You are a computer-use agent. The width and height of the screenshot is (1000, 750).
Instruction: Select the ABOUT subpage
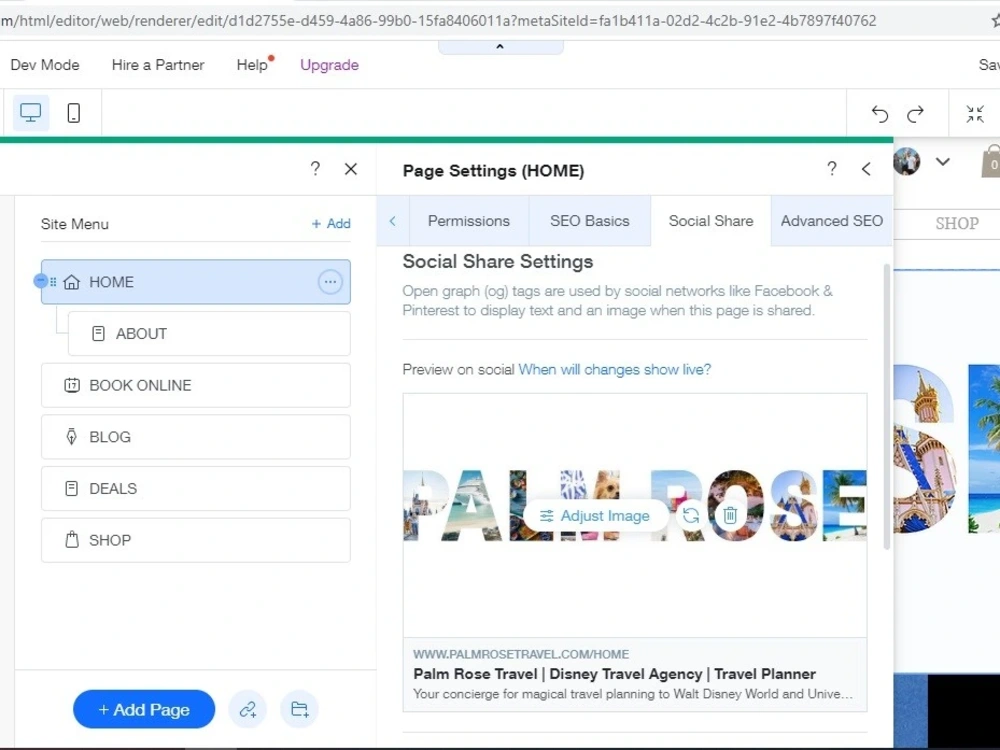tap(209, 334)
